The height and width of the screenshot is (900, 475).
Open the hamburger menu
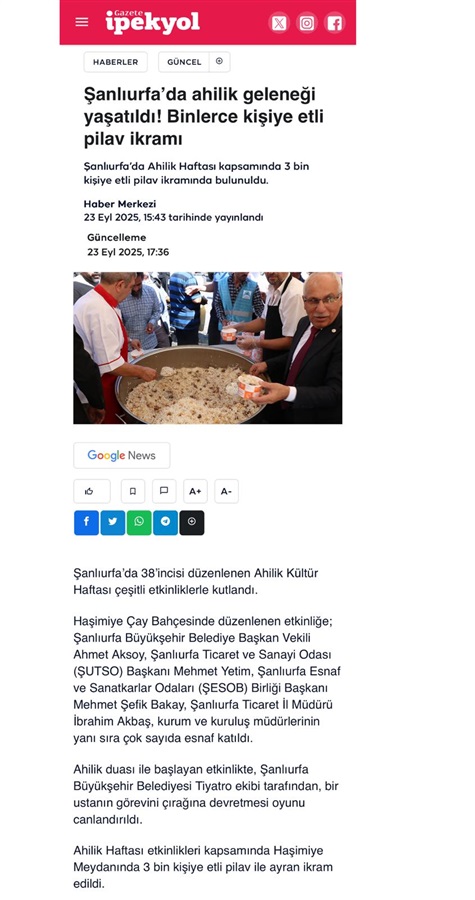82,22
